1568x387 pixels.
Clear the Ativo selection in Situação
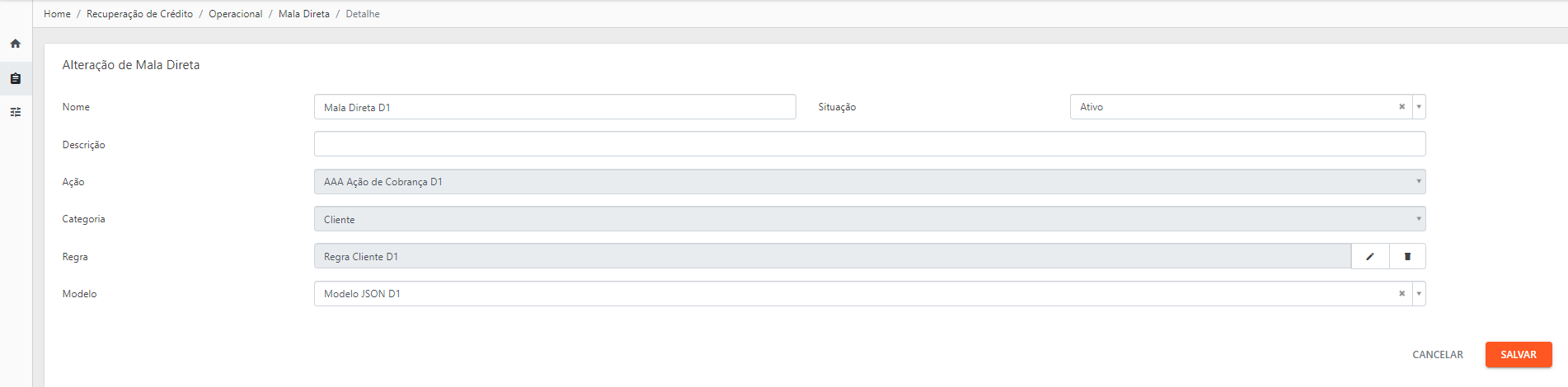pos(1401,107)
